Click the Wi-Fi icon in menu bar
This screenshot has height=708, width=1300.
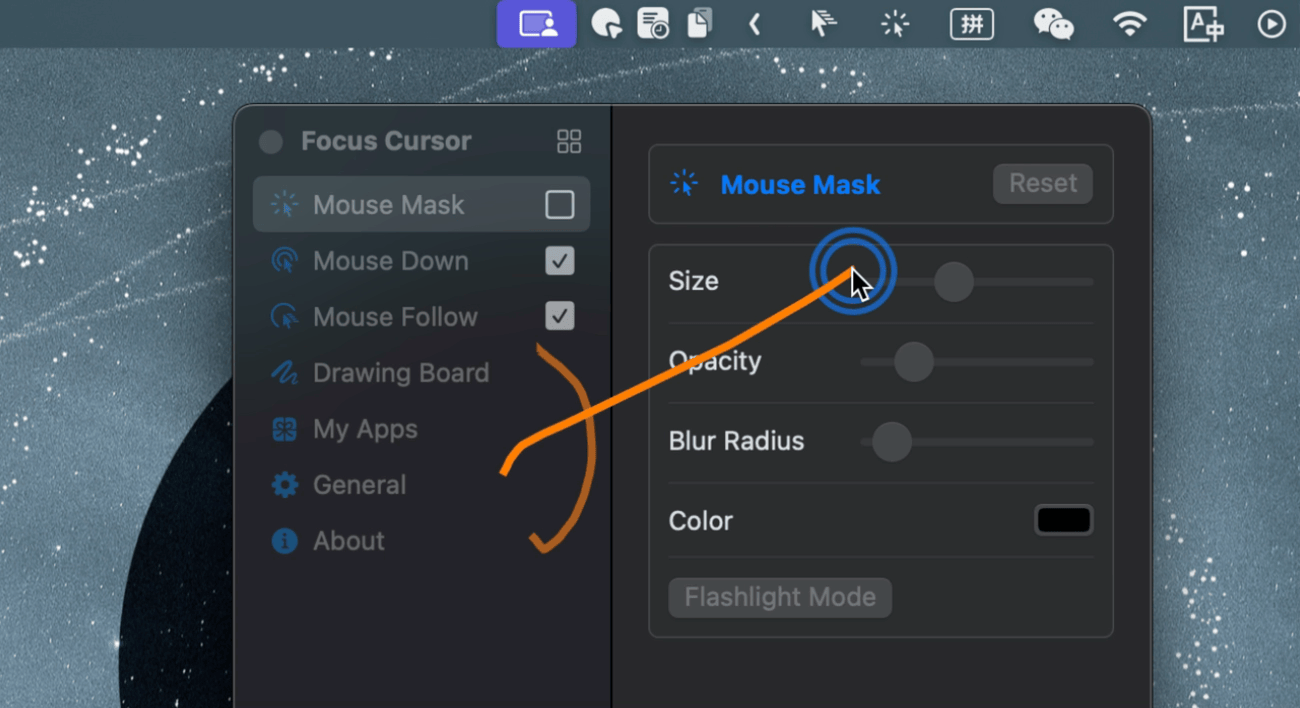click(x=1129, y=24)
